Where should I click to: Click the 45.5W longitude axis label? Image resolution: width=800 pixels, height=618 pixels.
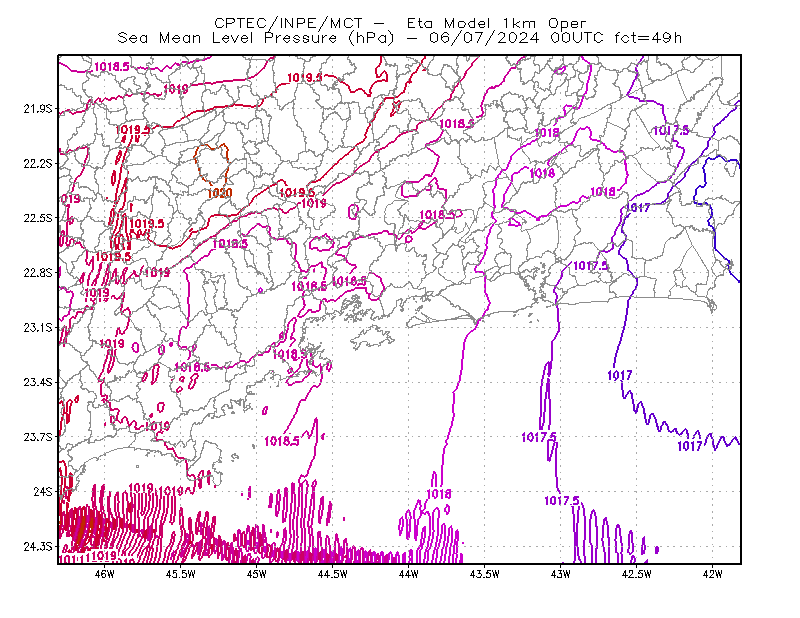tap(181, 574)
